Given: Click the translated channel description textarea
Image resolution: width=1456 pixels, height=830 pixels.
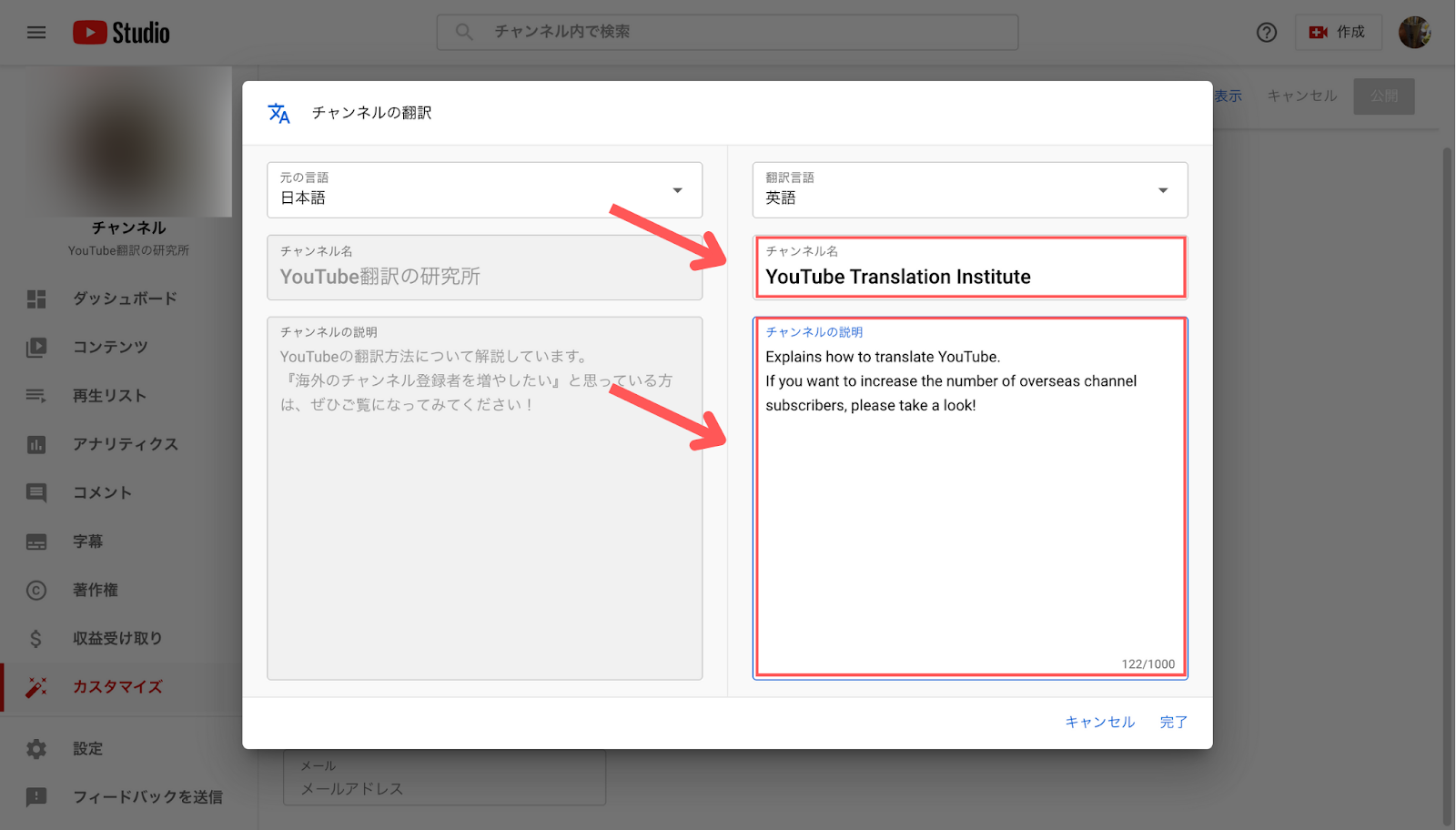Looking at the screenshot, I should click(x=970, y=497).
